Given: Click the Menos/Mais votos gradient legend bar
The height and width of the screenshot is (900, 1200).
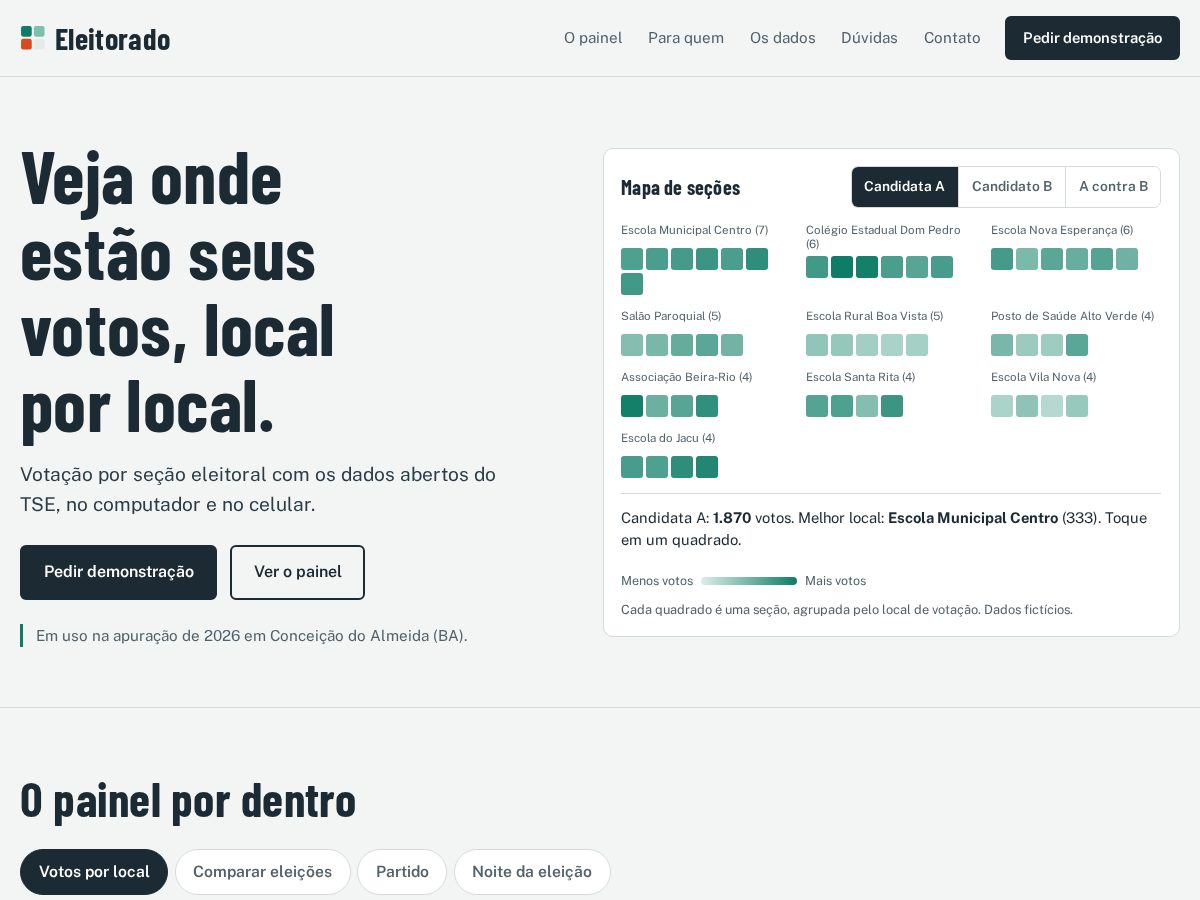Looking at the screenshot, I should [x=749, y=581].
